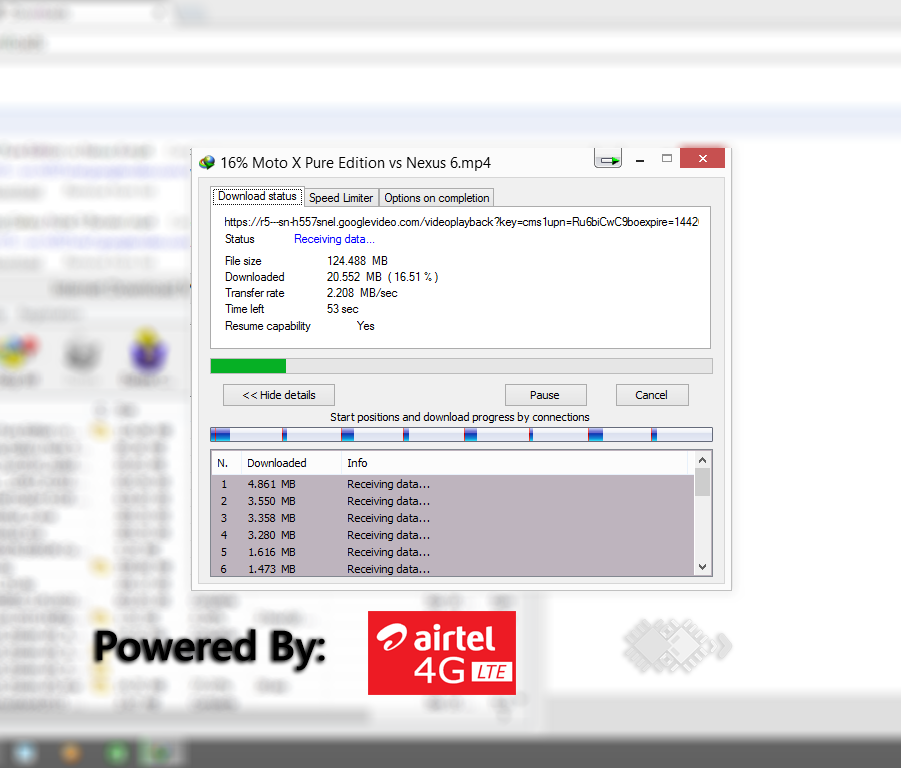Click the time left value '53 sec'
The width and height of the screenshot is (901, 768).
[x=342, y=309]
